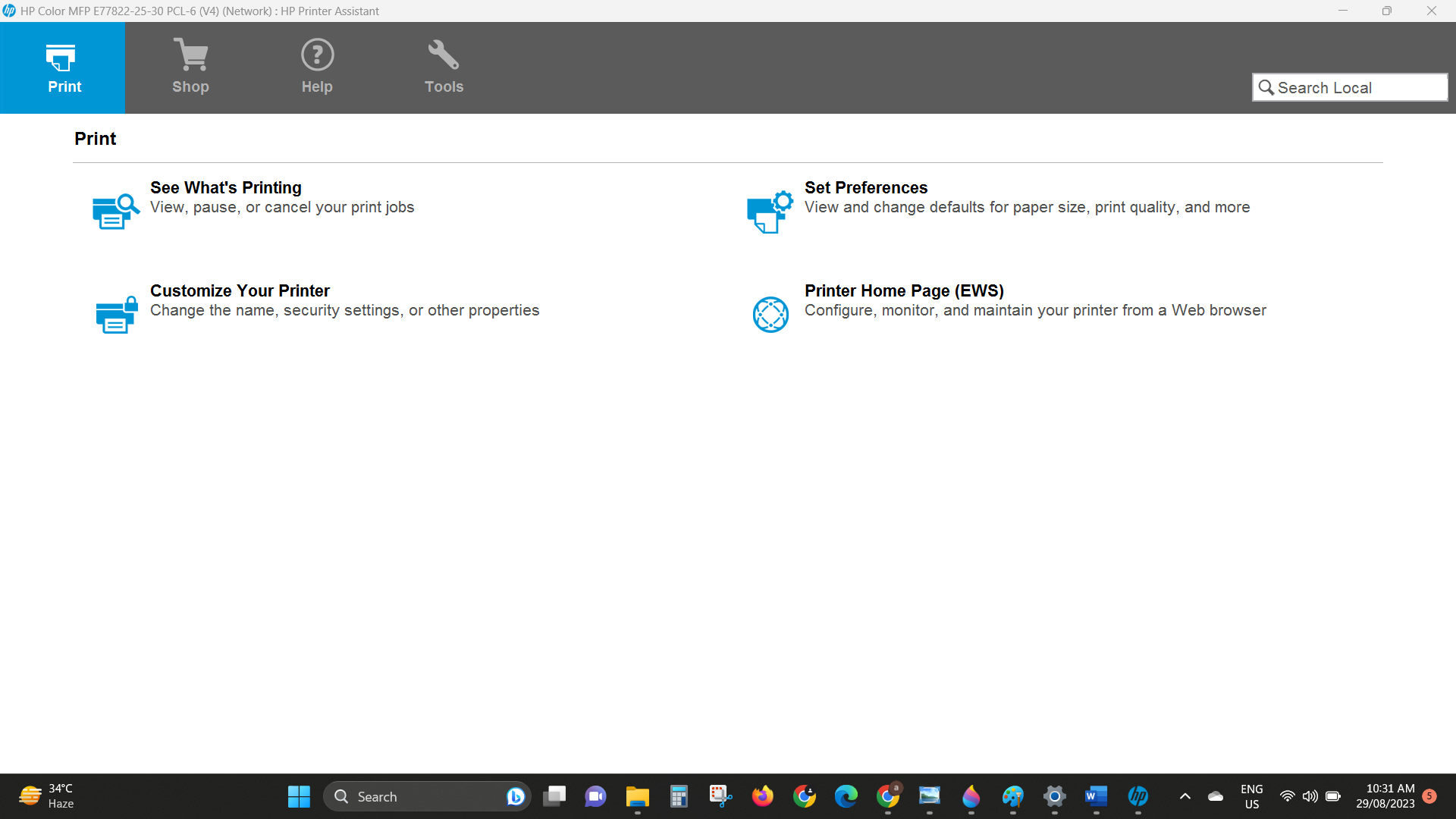
Task: Click the See What's Printing printer icon
Action: pyautogui.click(x=115, y=212)
